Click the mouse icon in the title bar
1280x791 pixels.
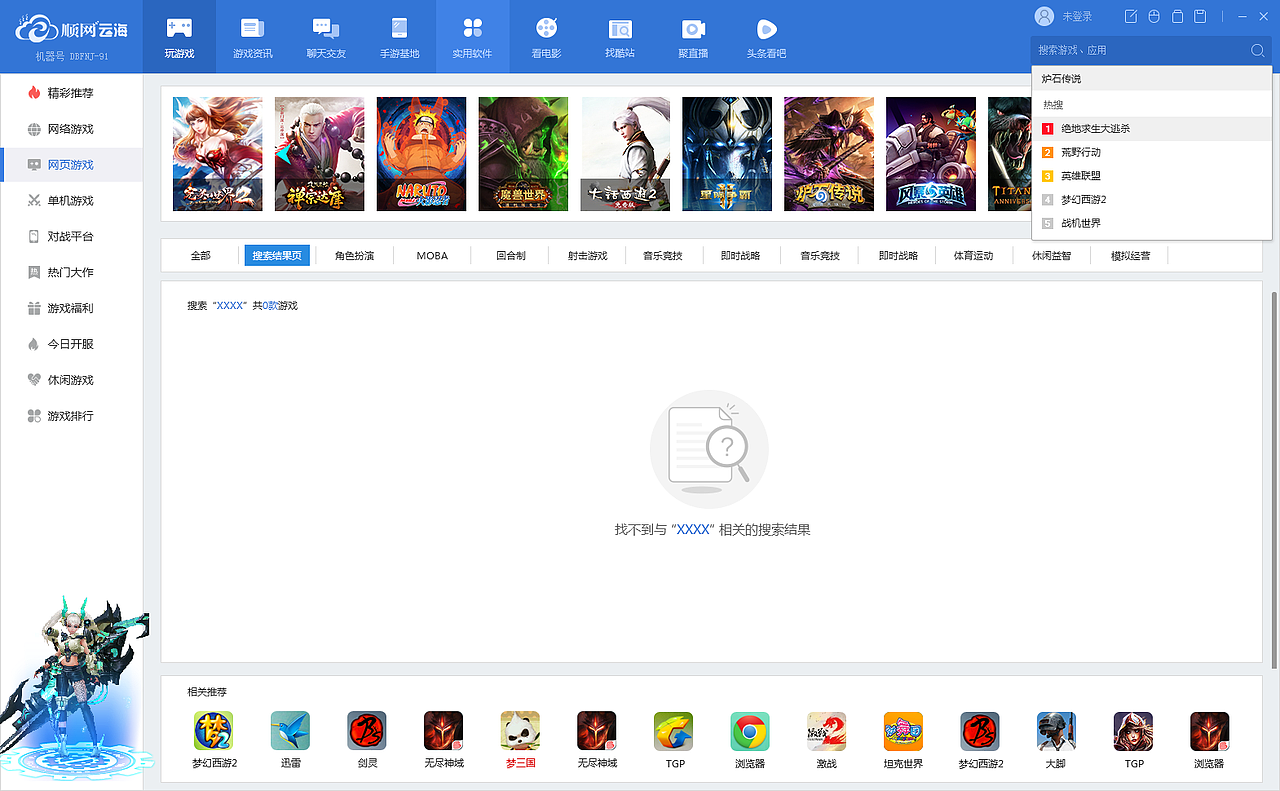(x=1154, y=16)
